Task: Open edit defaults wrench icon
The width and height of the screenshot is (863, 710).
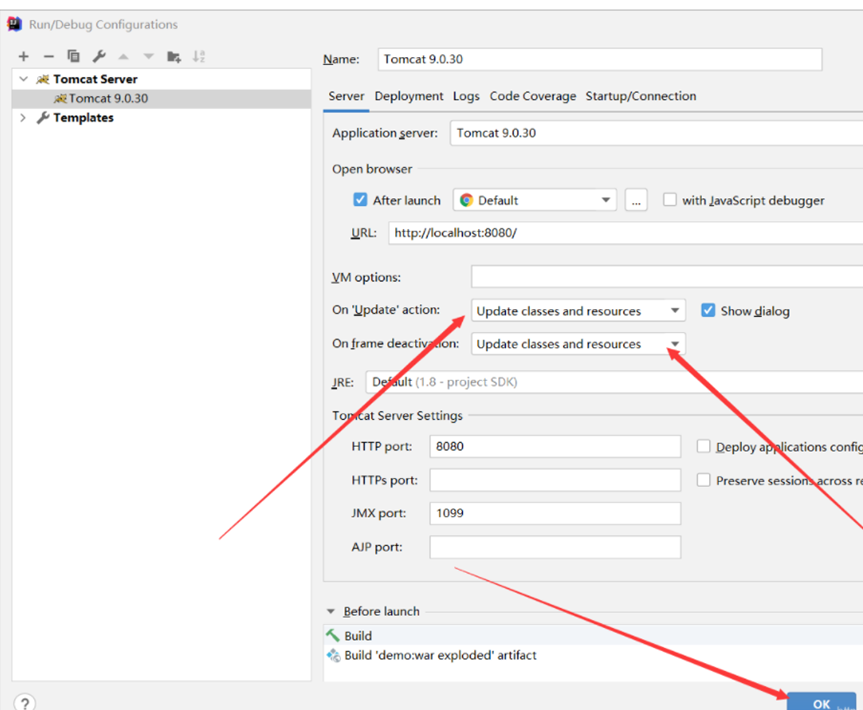Action: [x=99, y=56]
